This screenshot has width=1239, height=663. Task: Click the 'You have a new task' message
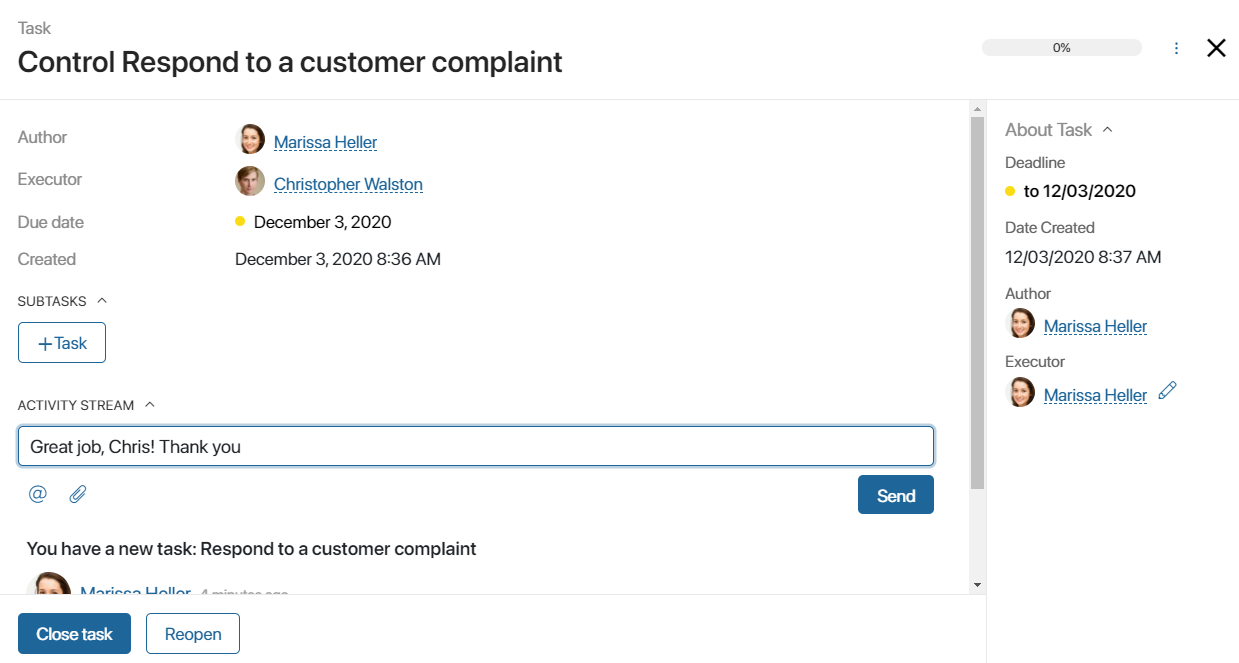click(252, 548)
